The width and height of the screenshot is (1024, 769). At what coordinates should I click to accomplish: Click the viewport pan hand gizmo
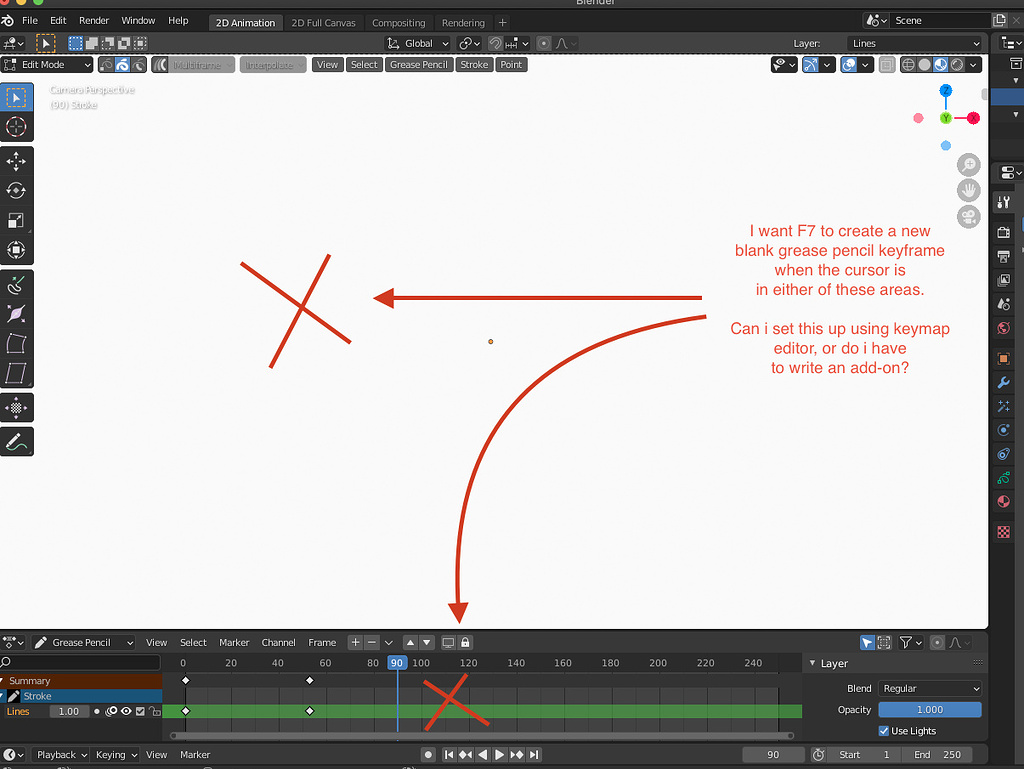coord(968,191)
